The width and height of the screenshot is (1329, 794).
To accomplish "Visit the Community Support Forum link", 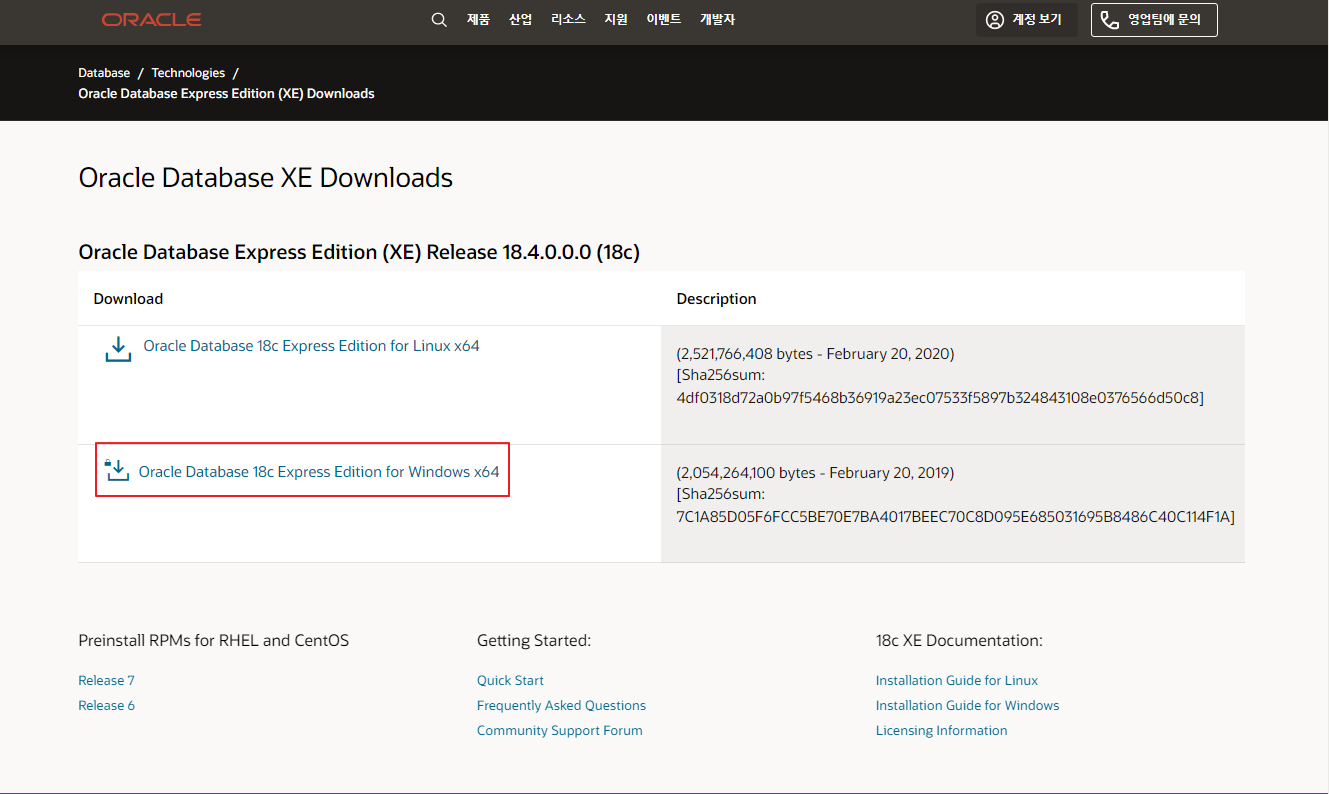I will click(560, 731).
